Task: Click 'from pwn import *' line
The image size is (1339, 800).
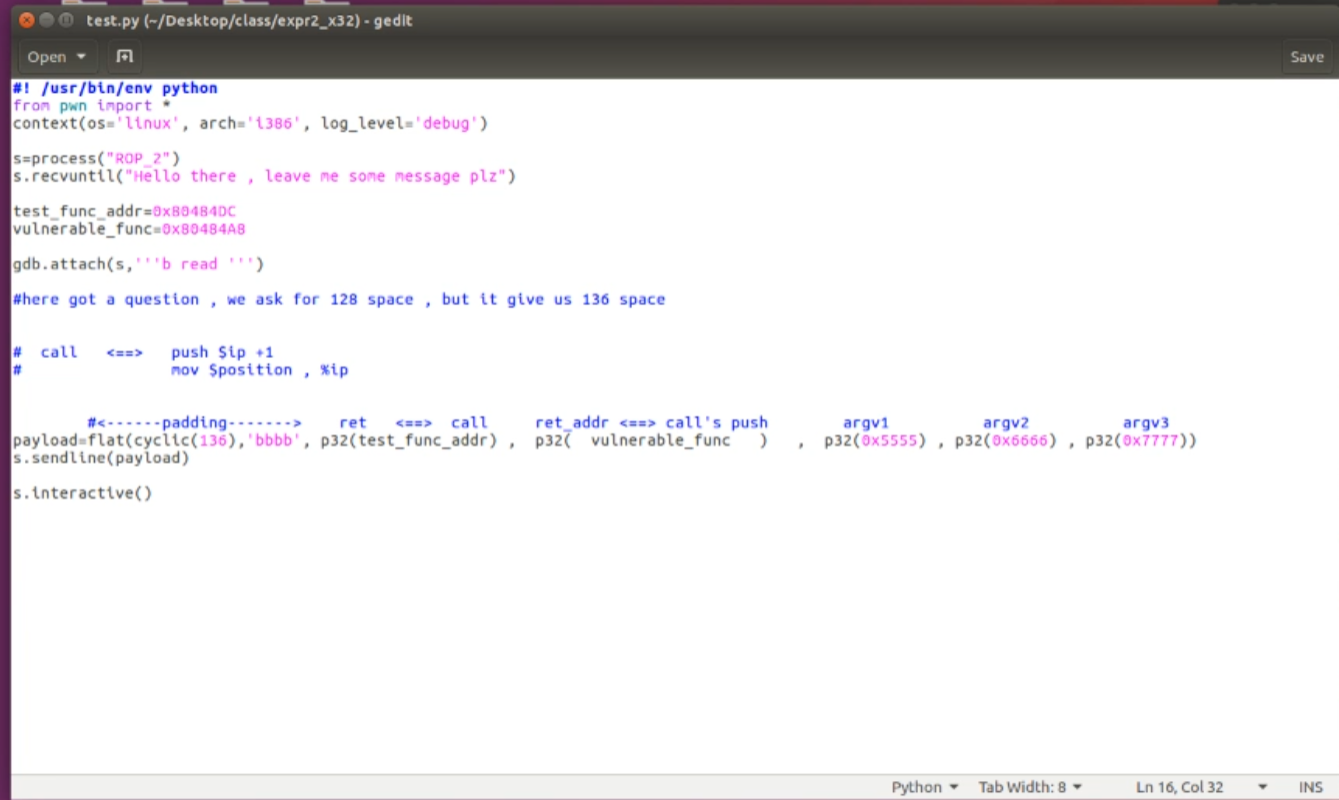Action: click(x=91, y=106)
